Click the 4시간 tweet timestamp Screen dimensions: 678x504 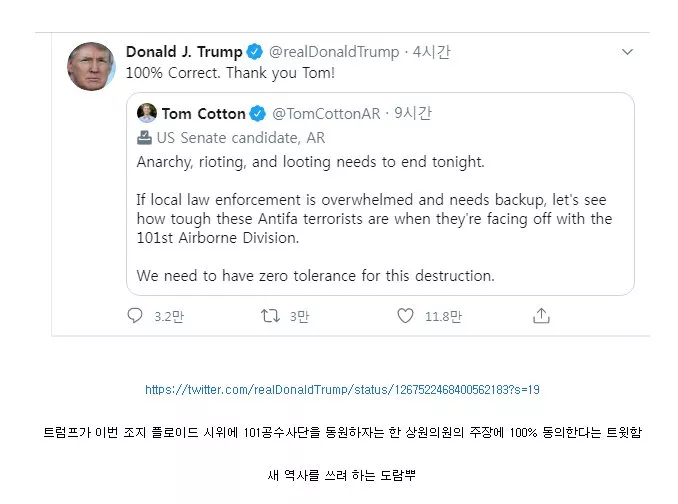(432, 52)
